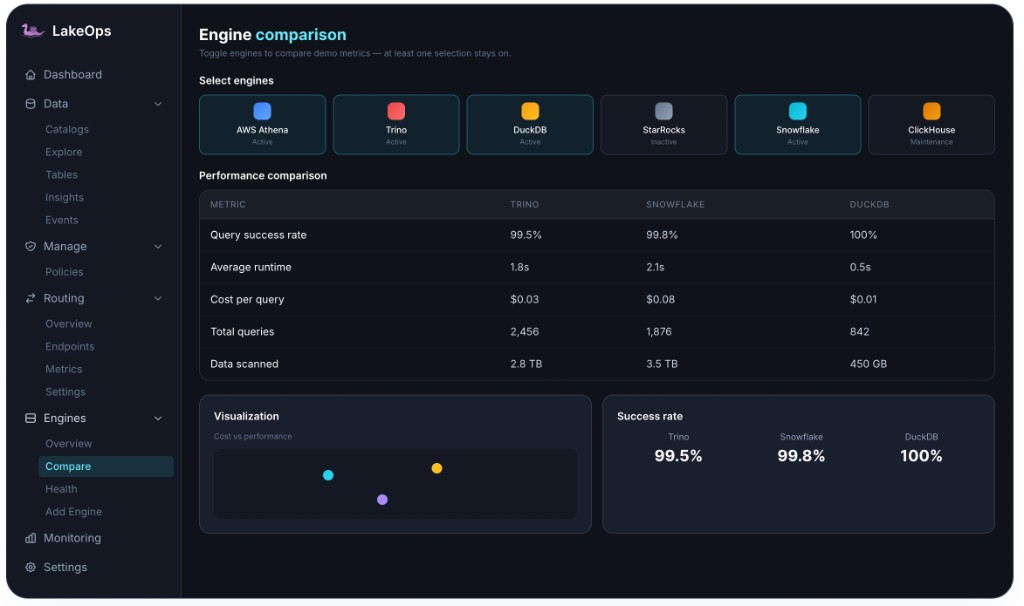Open the Dashboard menu item
Image resolution: width=1024 pixels, height=606 pixels.
[72, 74]
